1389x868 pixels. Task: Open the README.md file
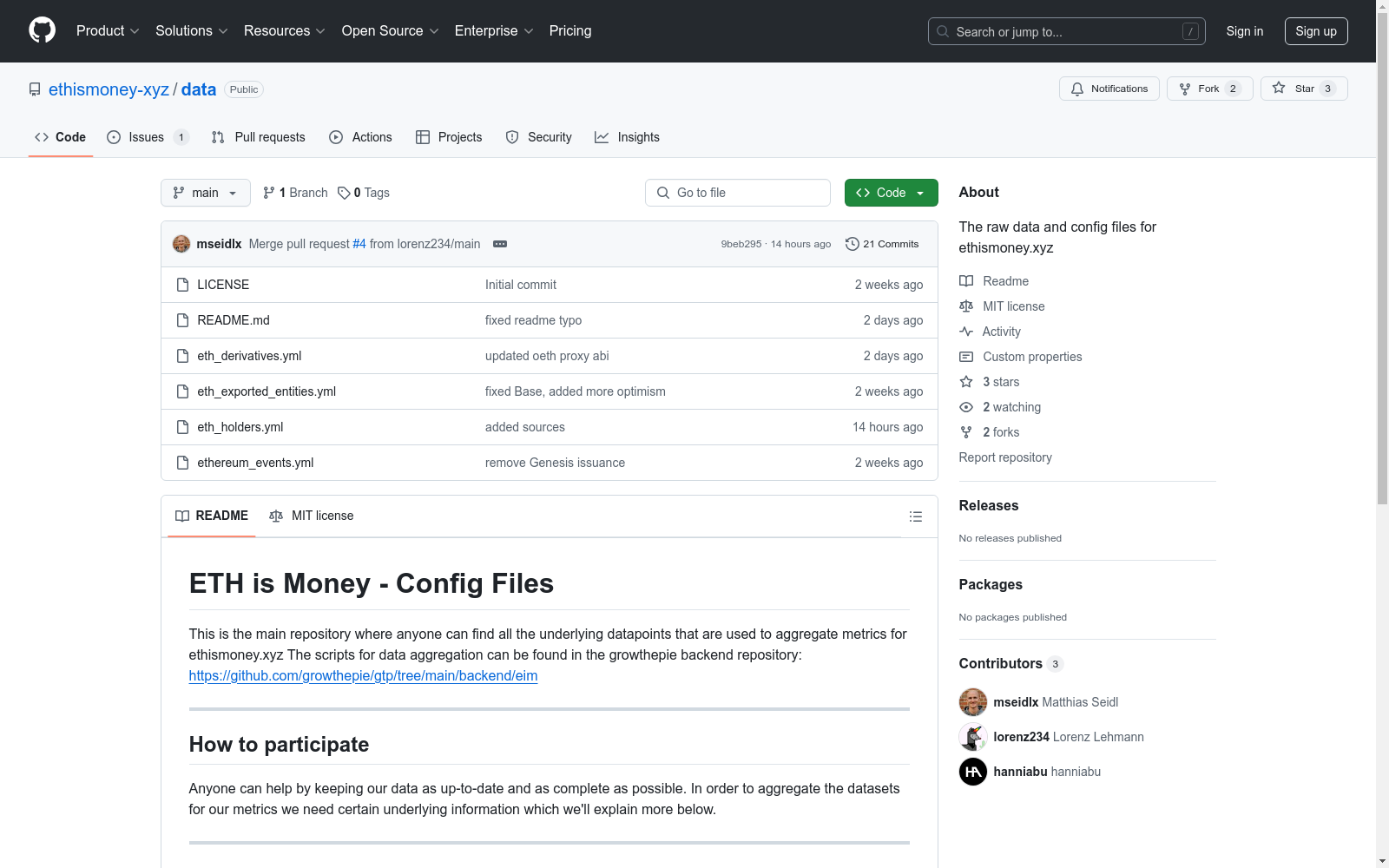(234, 320)
